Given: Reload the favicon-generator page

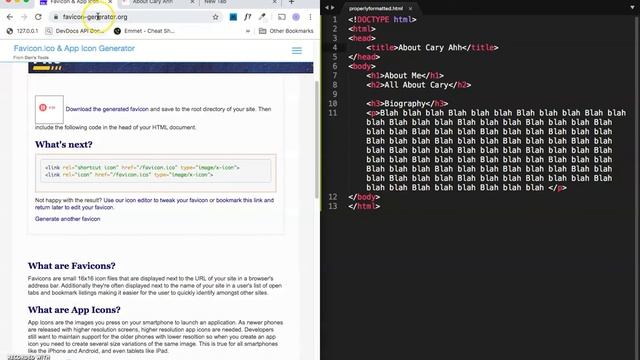Looking at the screenshot, I should coord(38,17).
